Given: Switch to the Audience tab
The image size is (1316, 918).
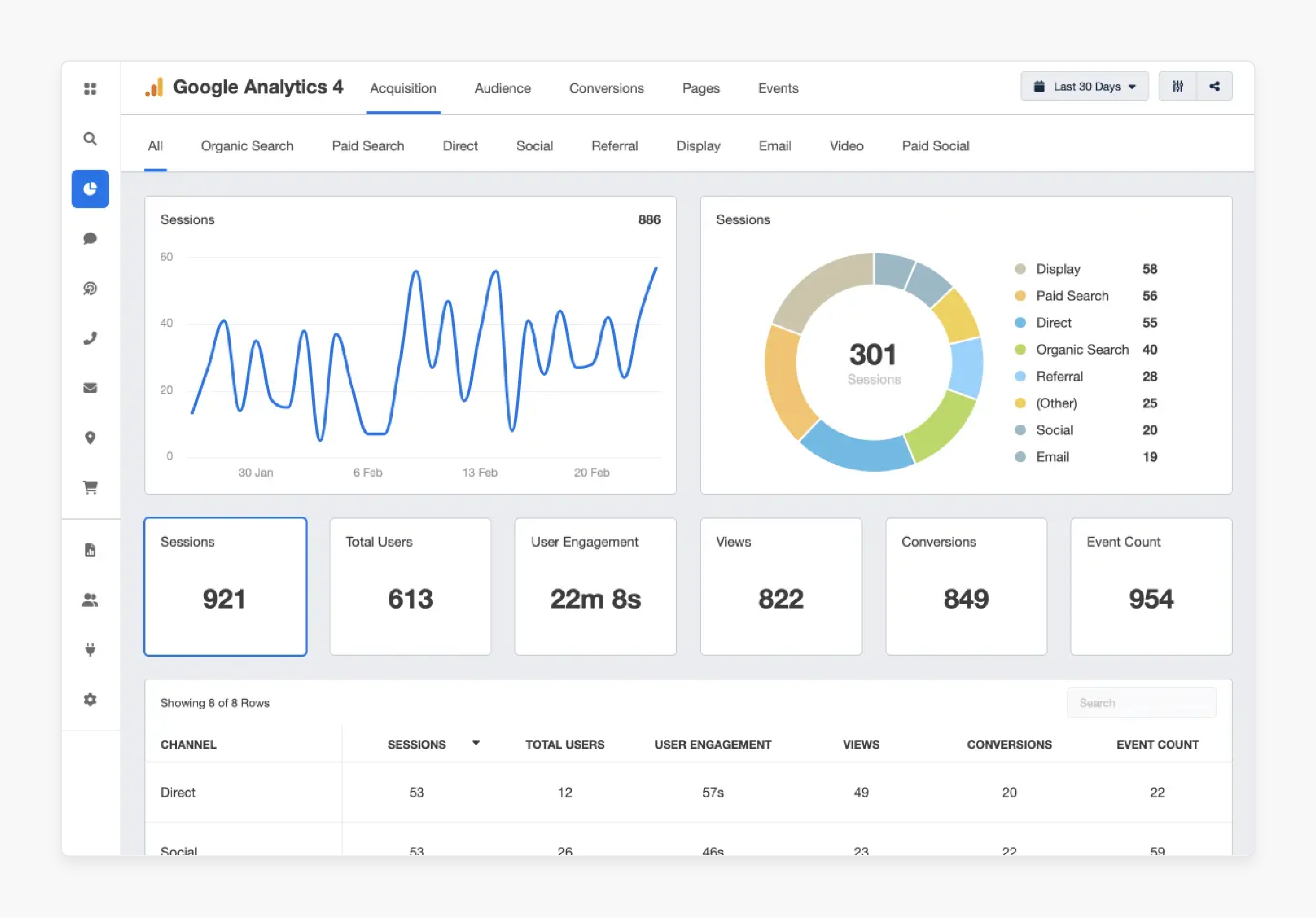Looking at the screenshot, I should [x=503, y=88].
